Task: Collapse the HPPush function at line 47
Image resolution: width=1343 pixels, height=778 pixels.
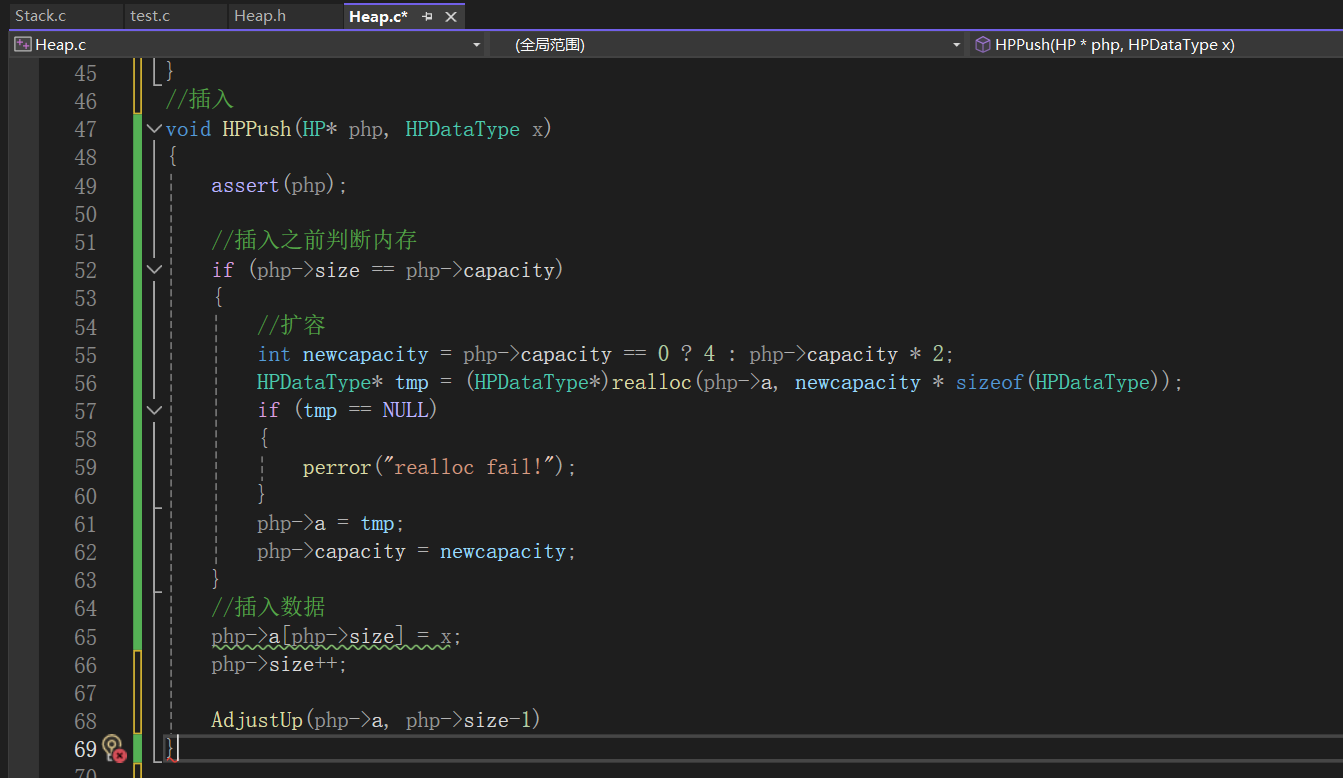Action: [x=154, y=129]
